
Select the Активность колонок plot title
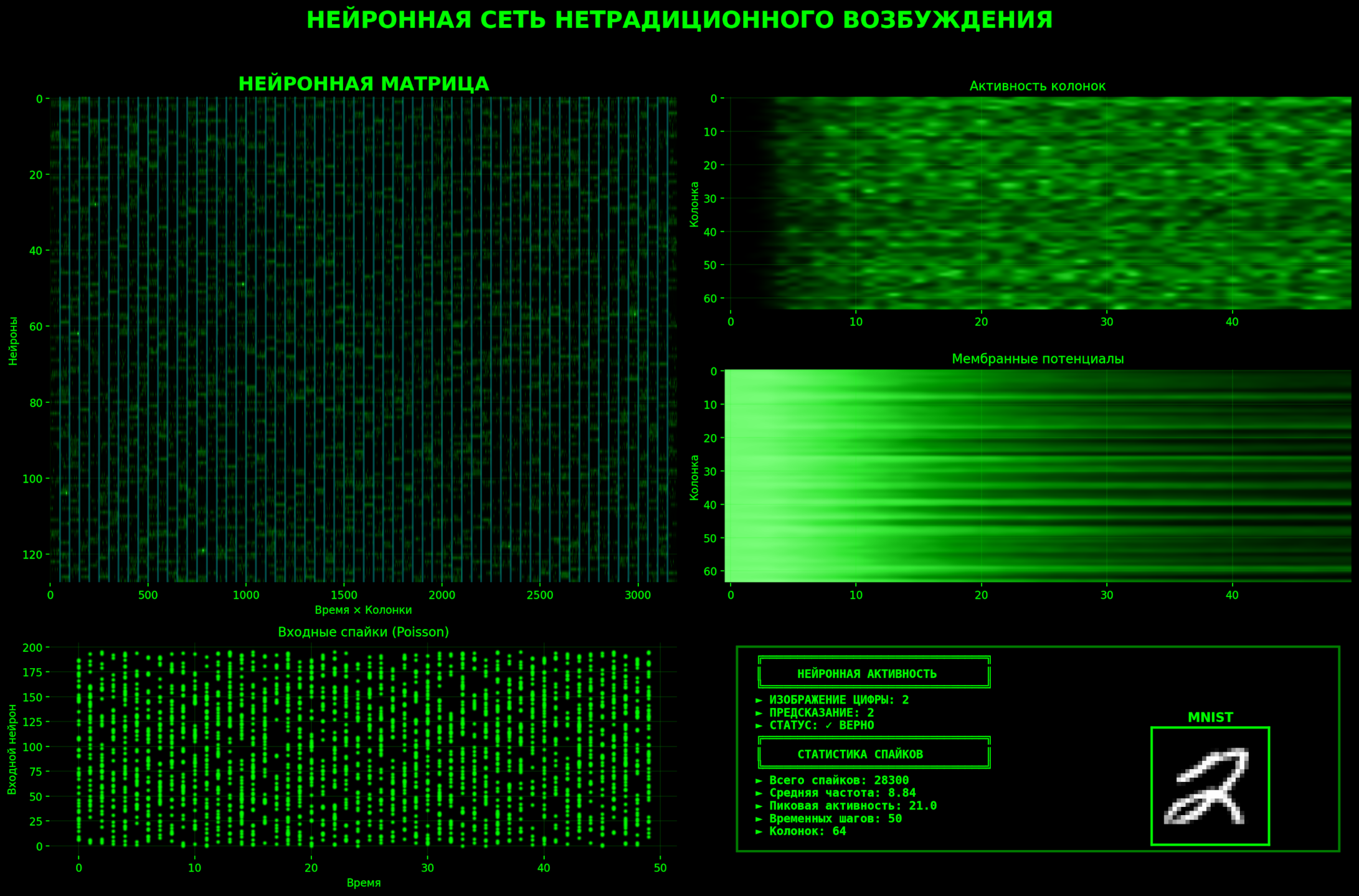(1037, 86)
